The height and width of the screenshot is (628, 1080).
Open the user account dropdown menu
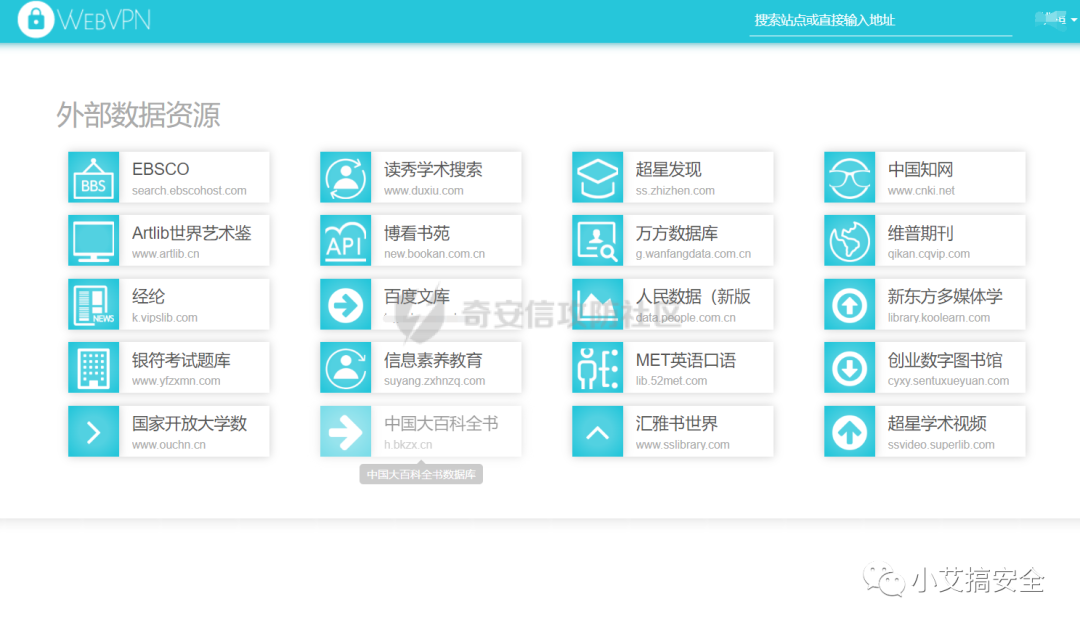coord(1056,19)
